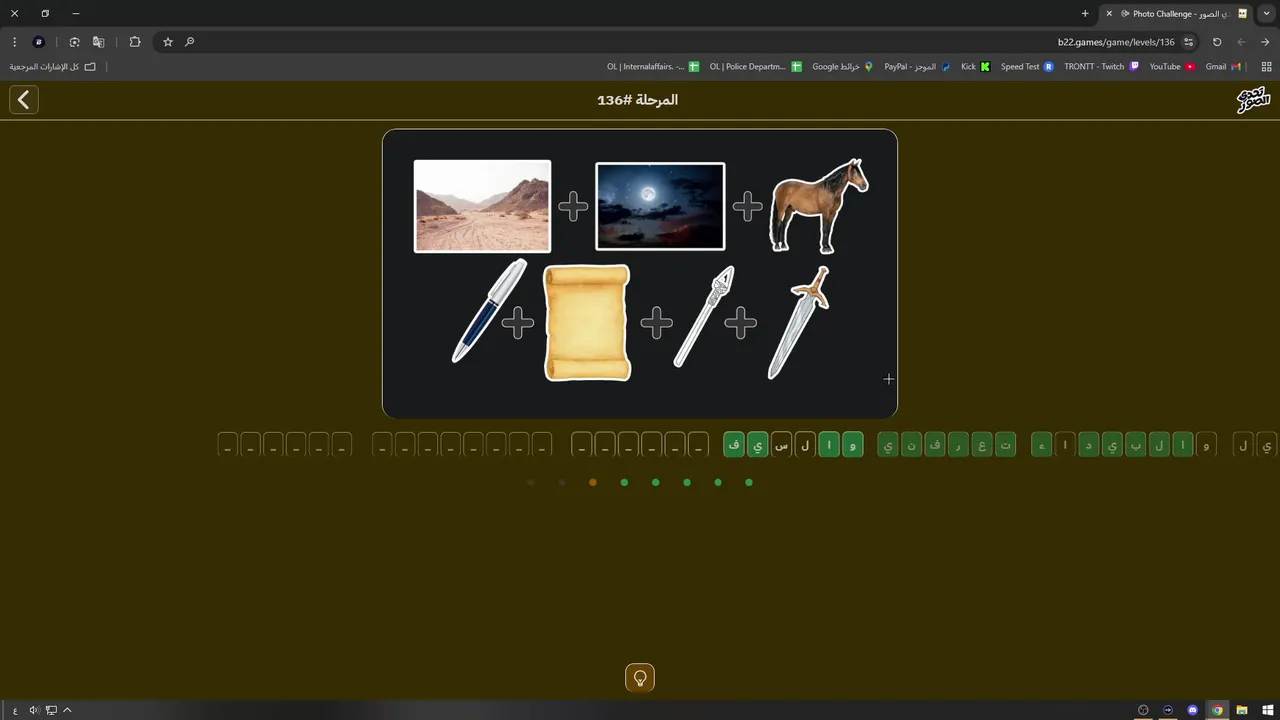The height and width of the screenshot is (720, 1280).
Task: Open the all bookmarks folder
Action: (53, 67)
